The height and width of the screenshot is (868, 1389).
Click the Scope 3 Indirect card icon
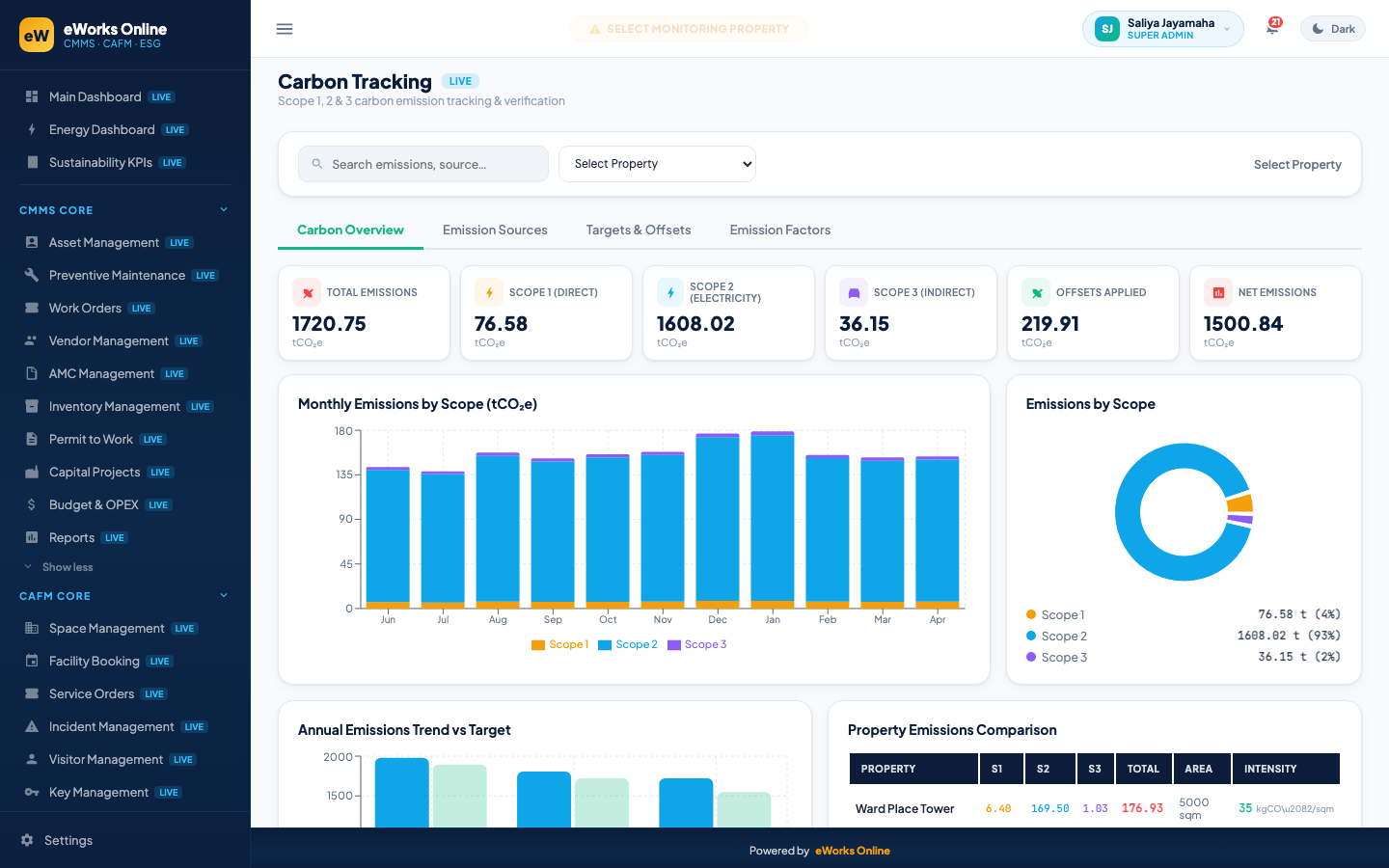click(x=854, y=292)
